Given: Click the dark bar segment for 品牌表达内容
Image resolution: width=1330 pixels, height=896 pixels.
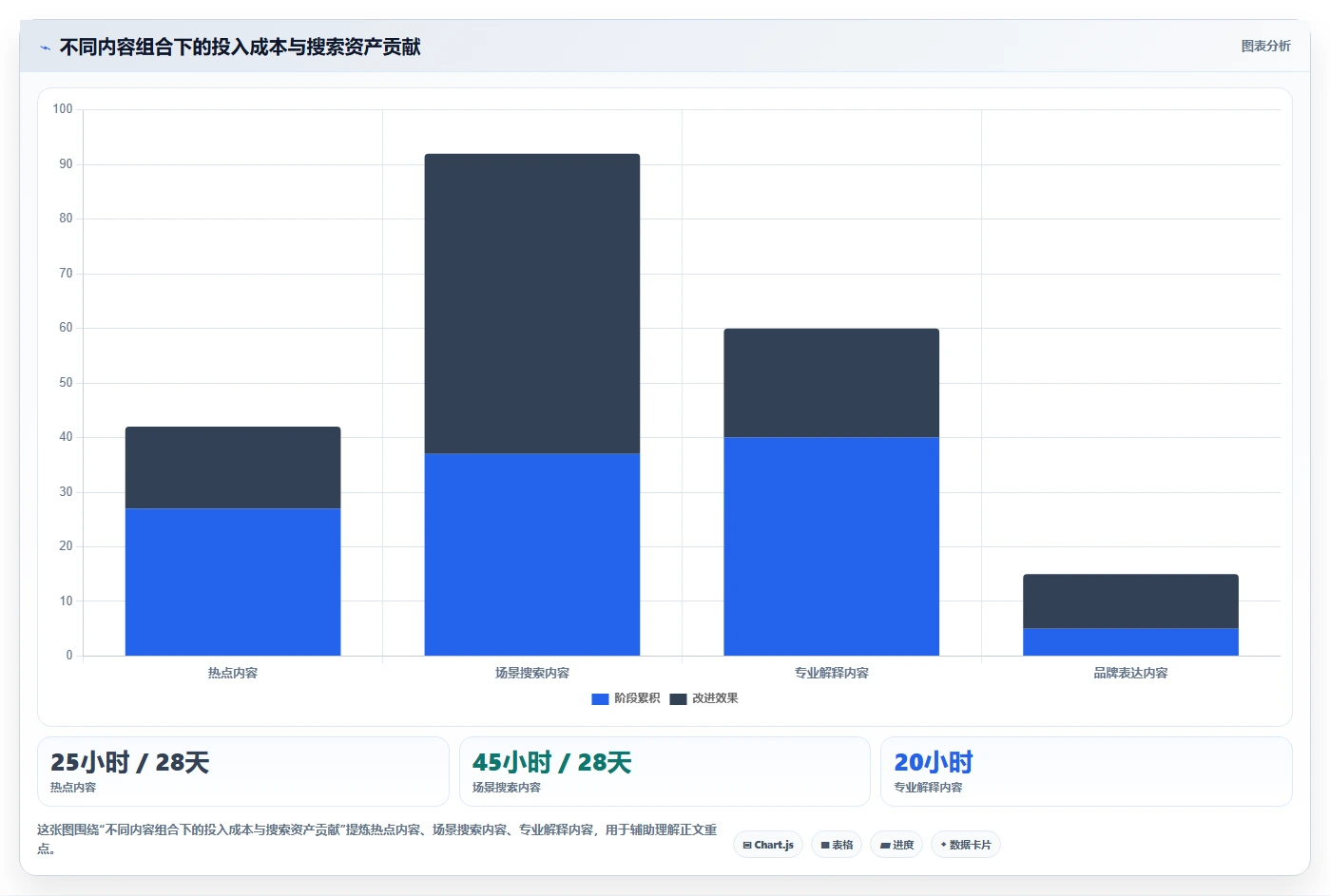Looking at the screenshot, I should click(x=1130, y=601).
